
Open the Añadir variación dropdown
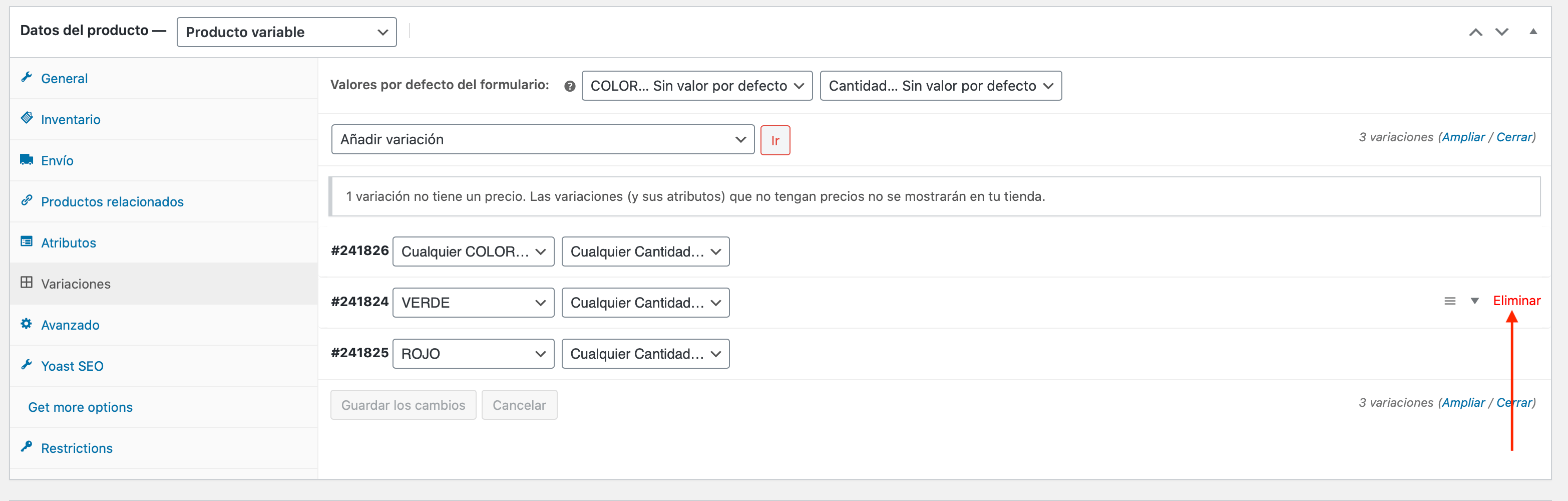tap(543, 140)
